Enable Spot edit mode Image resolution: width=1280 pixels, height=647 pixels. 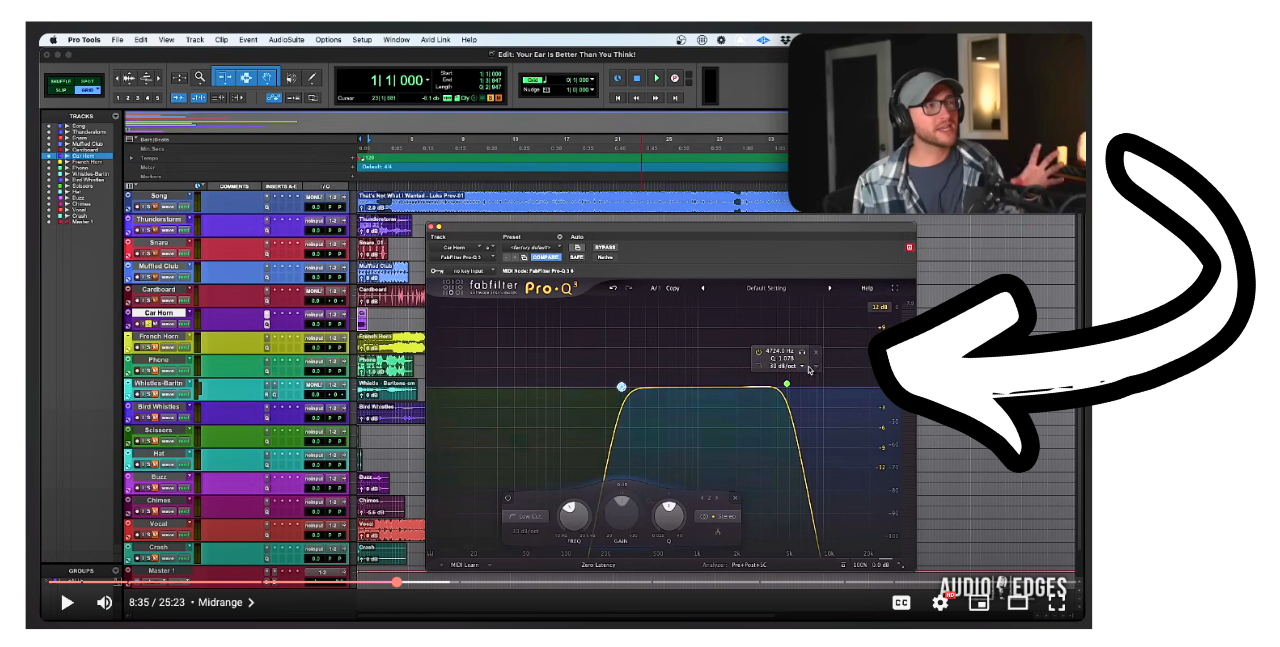coord(88,80)
